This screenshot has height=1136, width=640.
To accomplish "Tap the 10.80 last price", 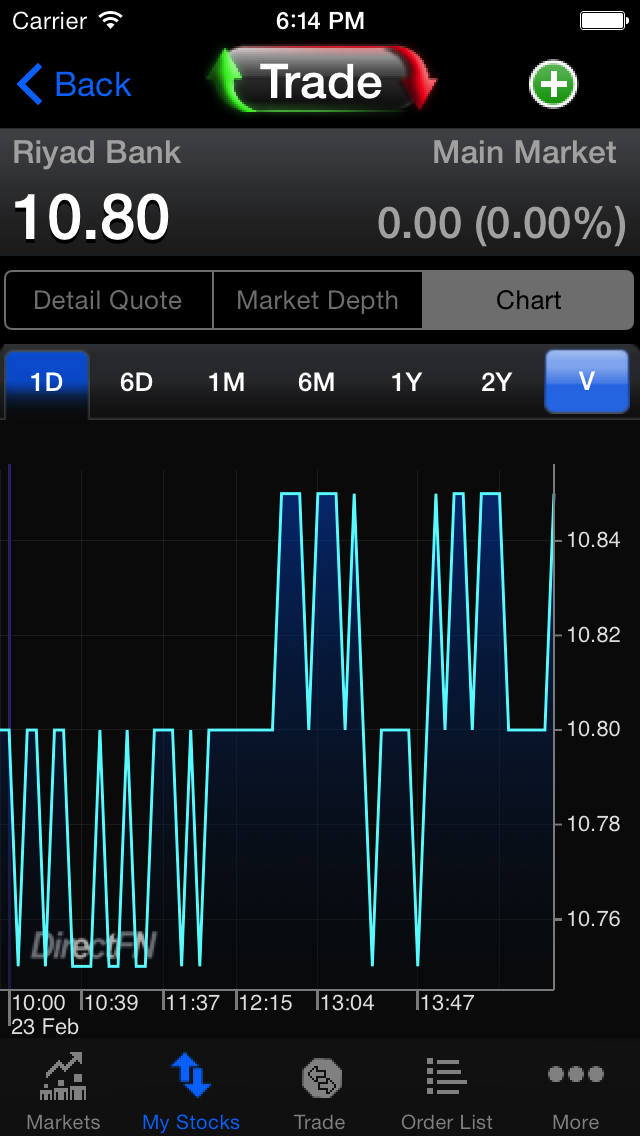I will 91,217.
